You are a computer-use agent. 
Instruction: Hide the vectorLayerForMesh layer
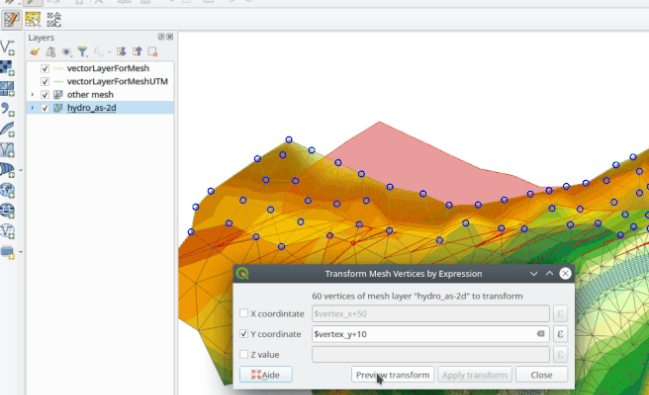tap(45, 68)
